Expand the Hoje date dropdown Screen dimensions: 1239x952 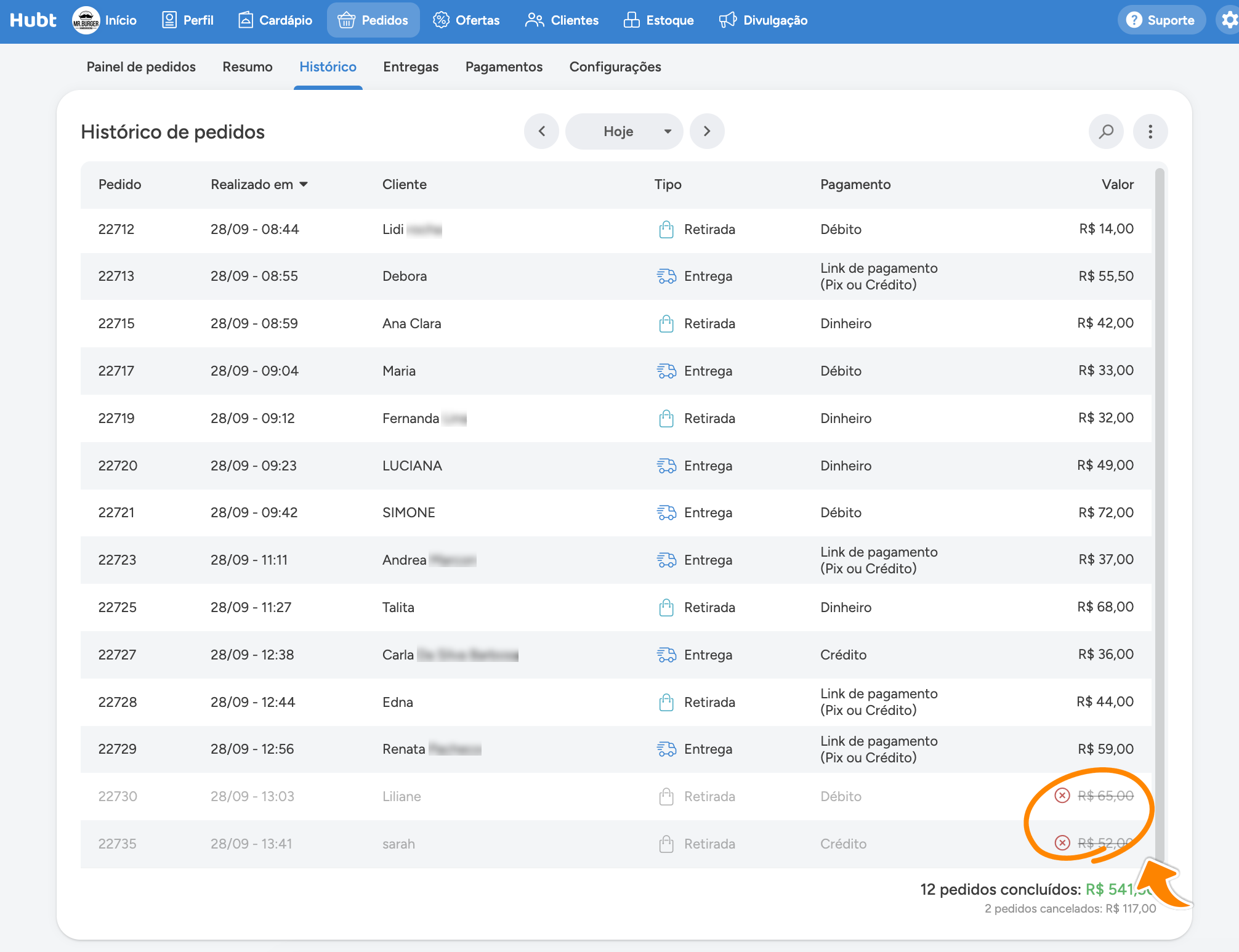(x=624, y=131)
